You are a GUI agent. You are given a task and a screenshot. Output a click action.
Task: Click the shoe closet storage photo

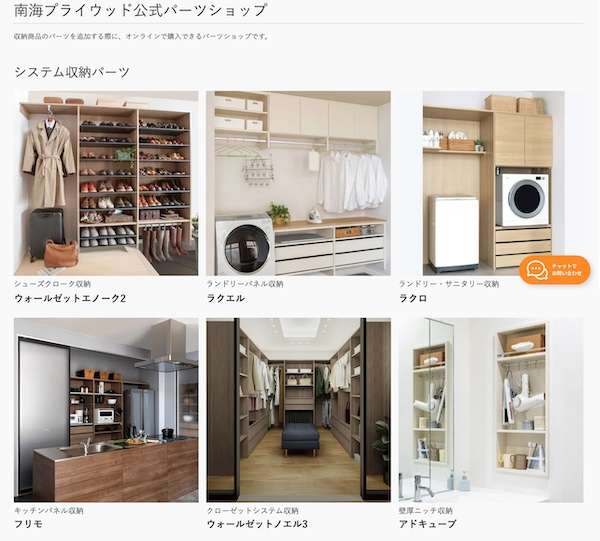pos(106,183)
